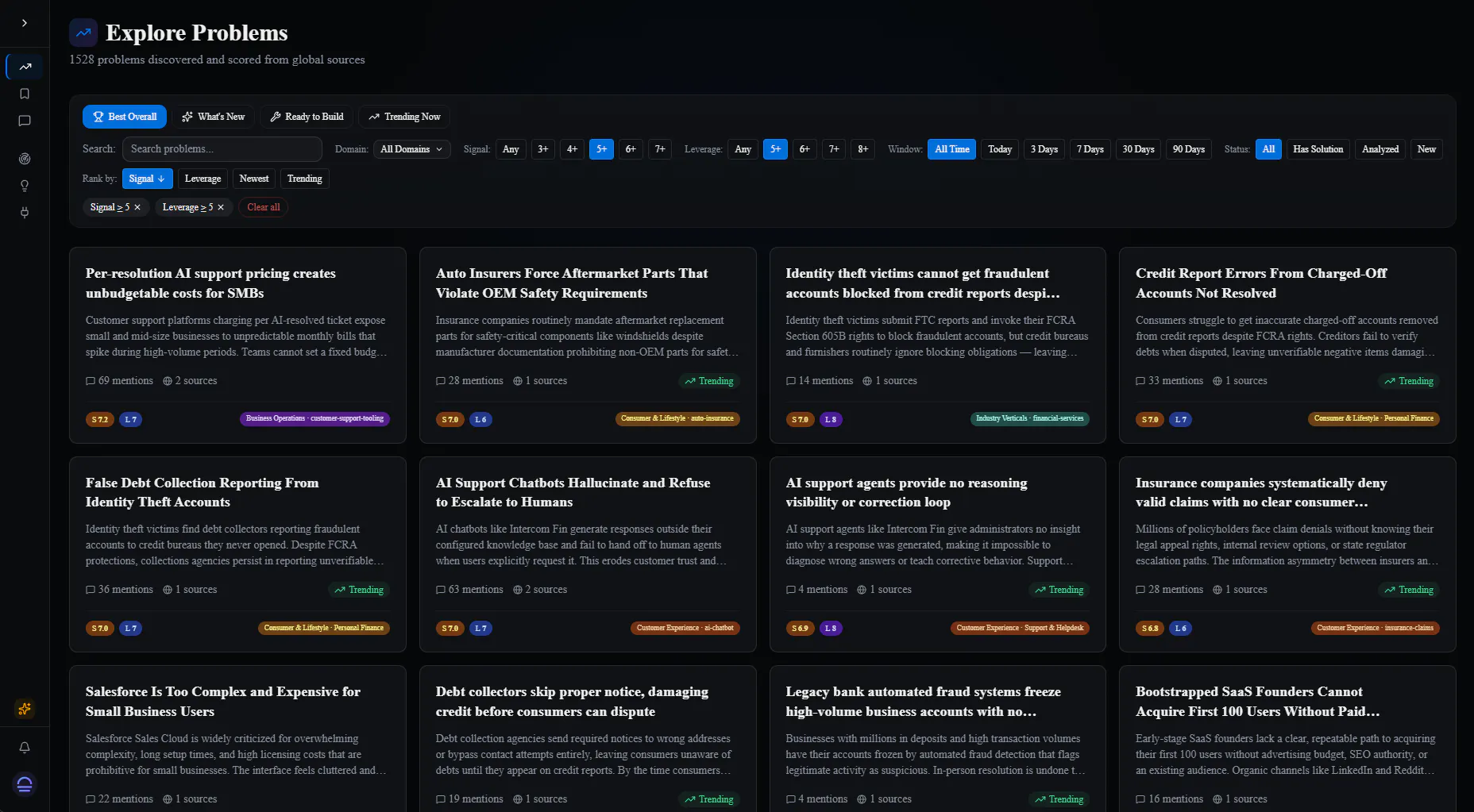Set Signal filter to 6+
This screenshot has width=1474, height=812.
click(x=631, y=149)
